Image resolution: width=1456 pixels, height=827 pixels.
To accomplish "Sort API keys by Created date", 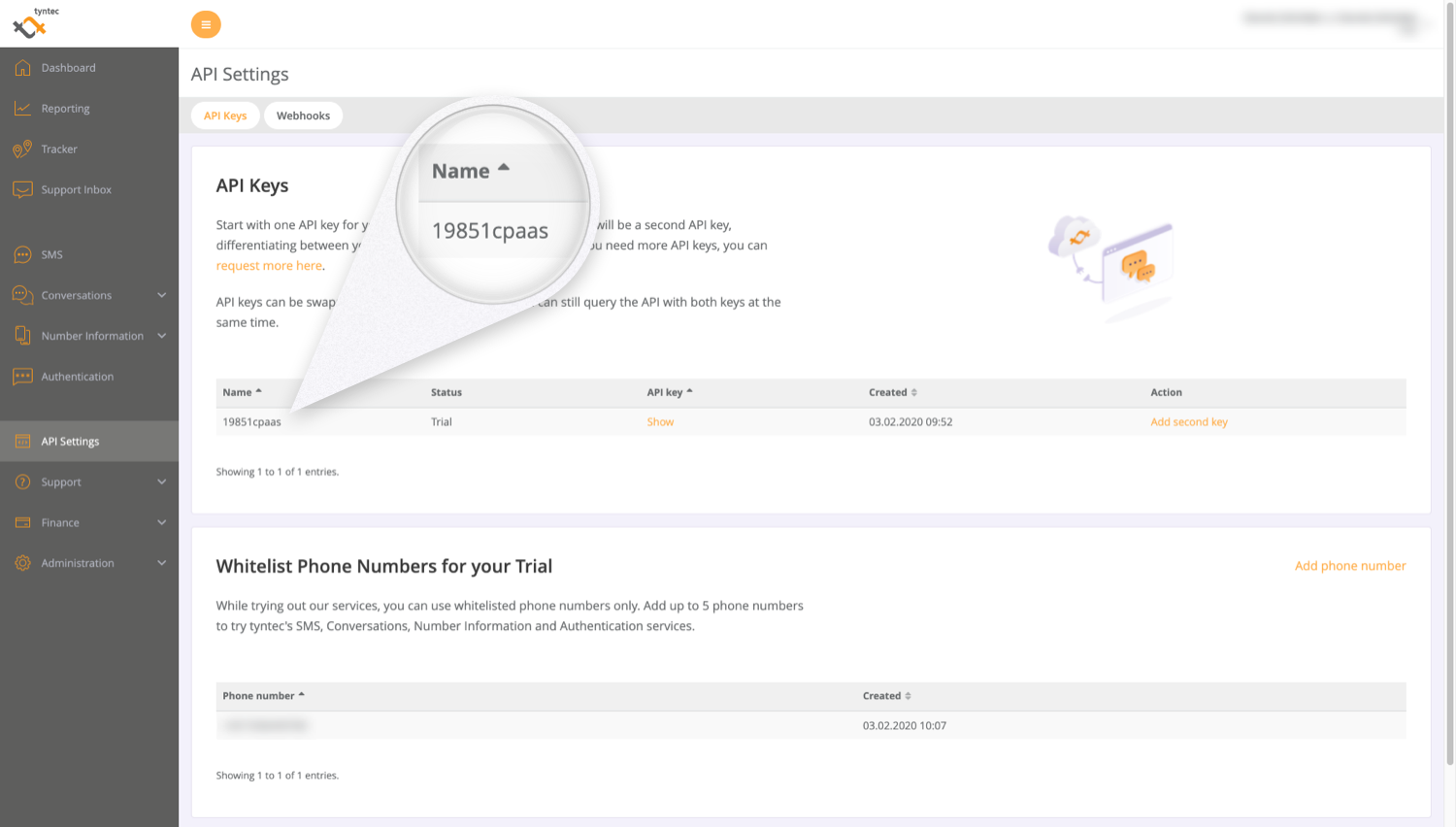I will coord(893,392).
